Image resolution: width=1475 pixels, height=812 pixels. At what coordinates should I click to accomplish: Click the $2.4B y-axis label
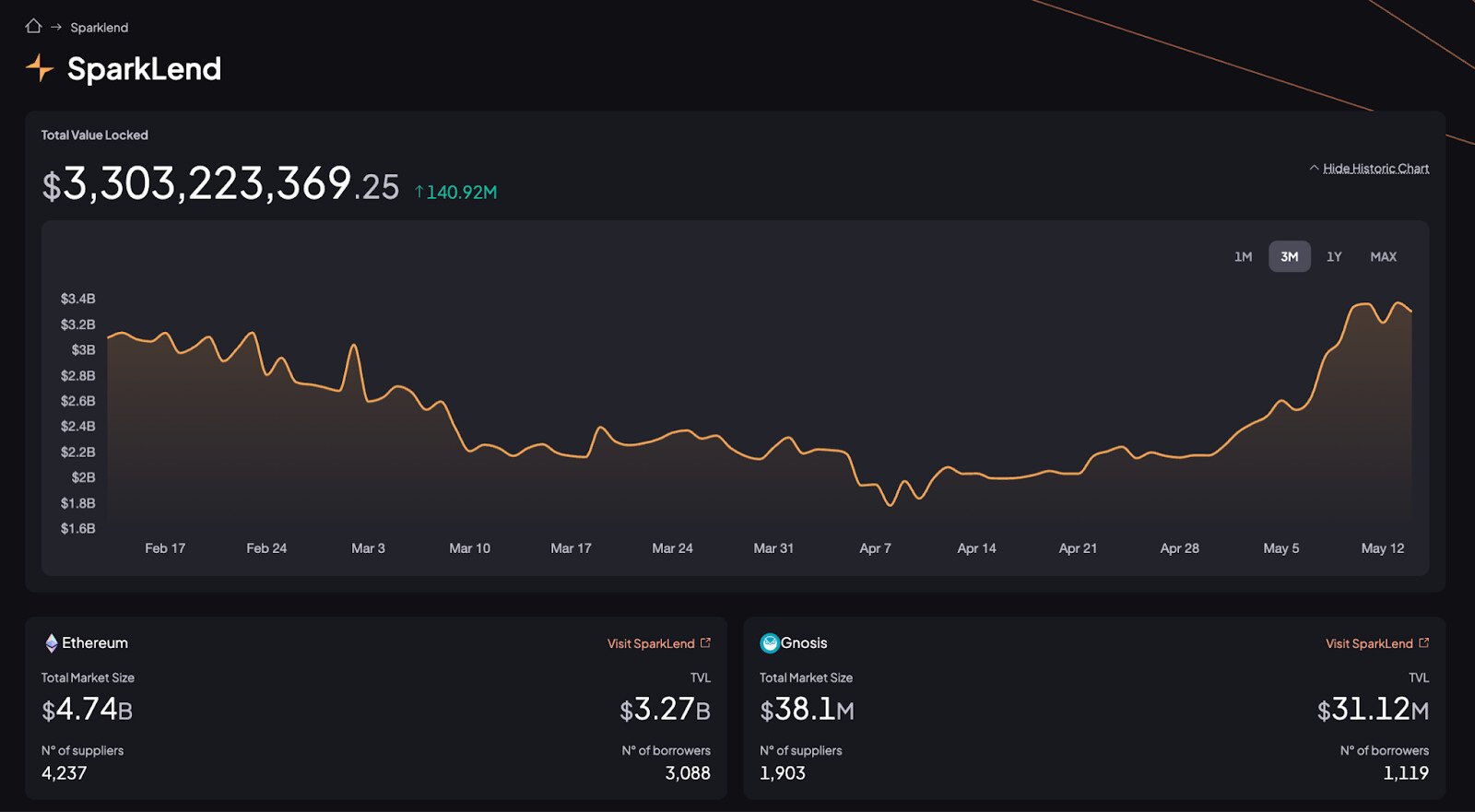77,426
